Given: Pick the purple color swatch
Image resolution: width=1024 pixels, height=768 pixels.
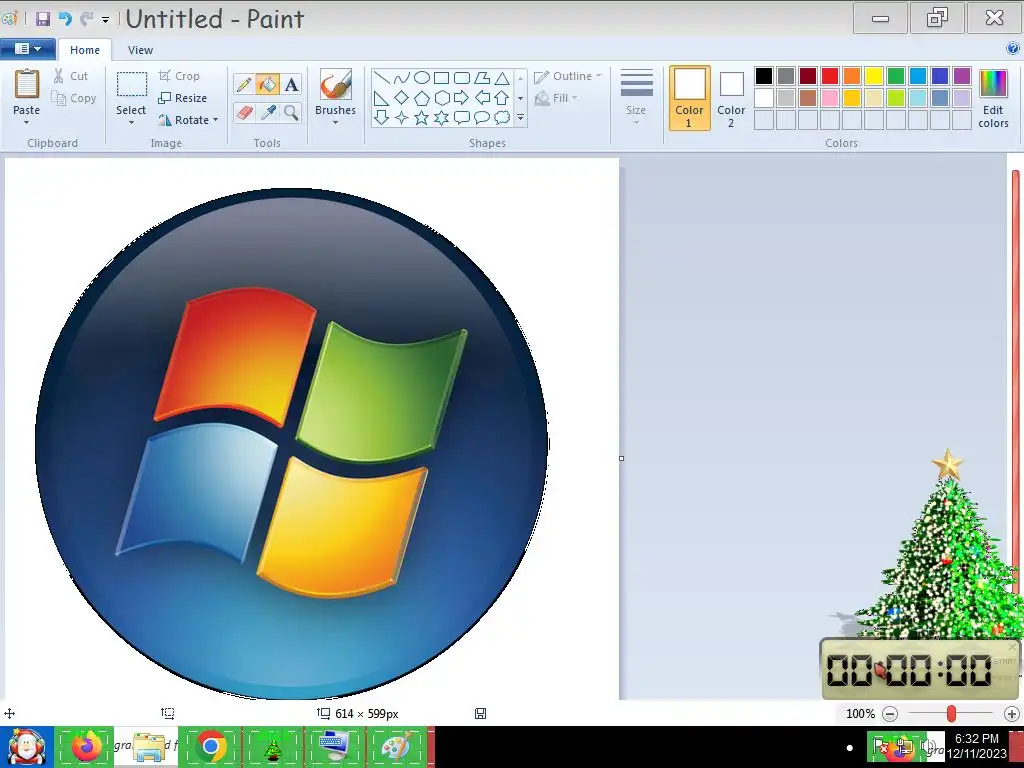Looking at the screenshot, I should 961,76.
